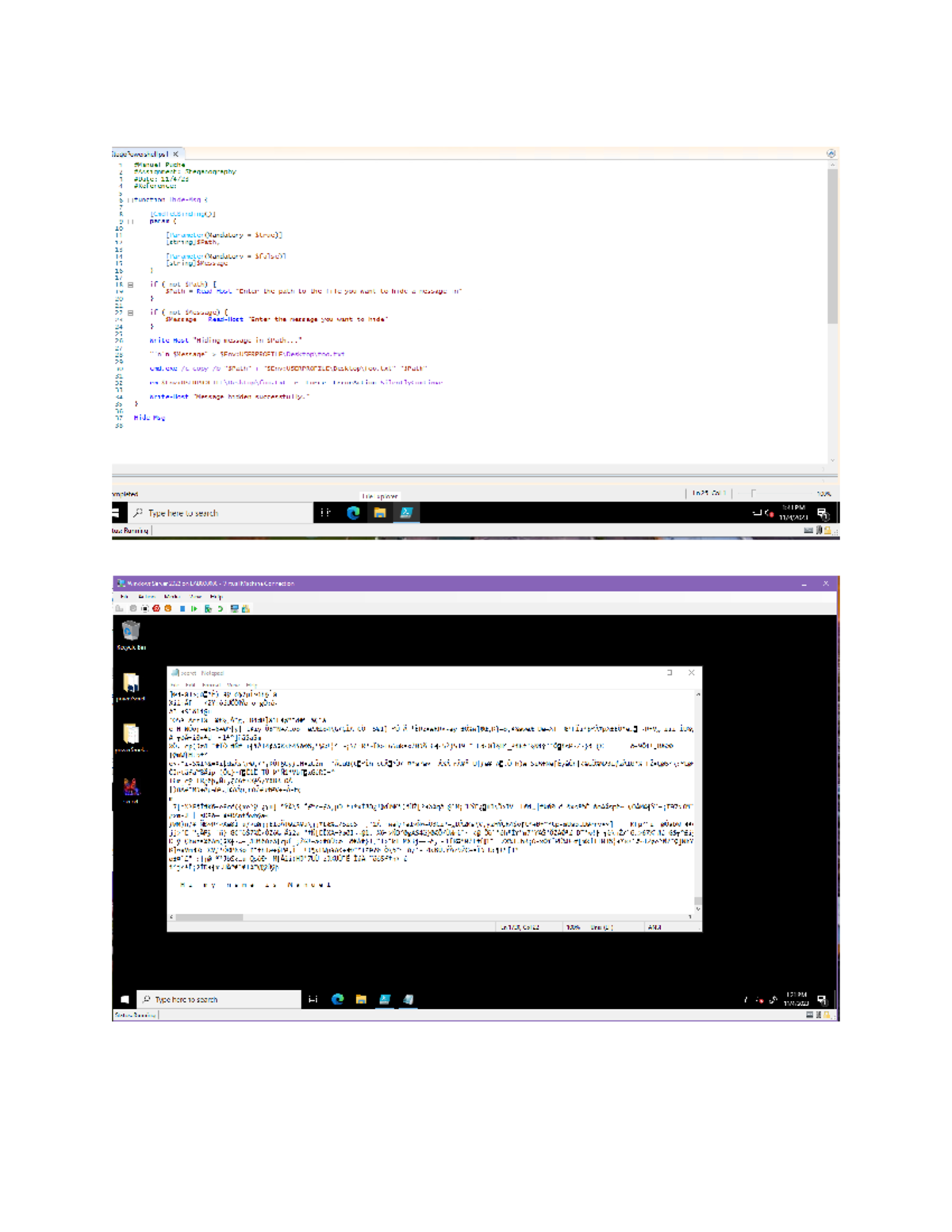Open File Explorer from the taskbar
Image resolution: width=952 pixels, height=1232 pixels.
click(x=362, y=1000)
